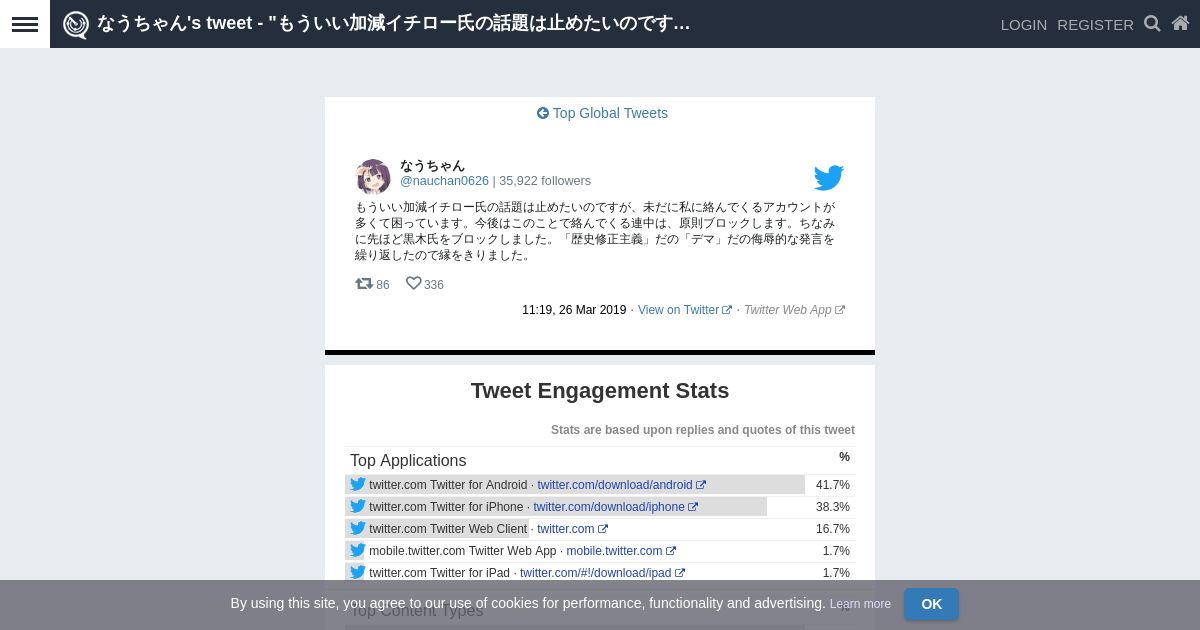This screenshot has width=1200, height=630.
Task: Open View on Twitter link
Action: point(685,310)
